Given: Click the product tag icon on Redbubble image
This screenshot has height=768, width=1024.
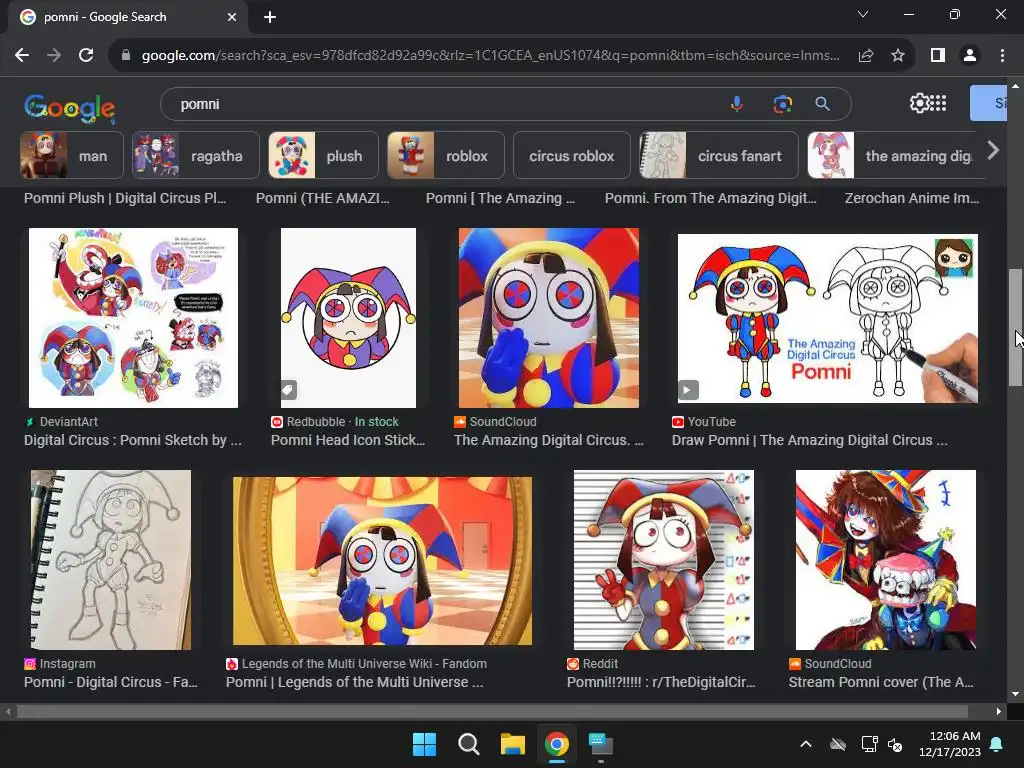Looking at the screenshot, I should (x=289, y=390).
